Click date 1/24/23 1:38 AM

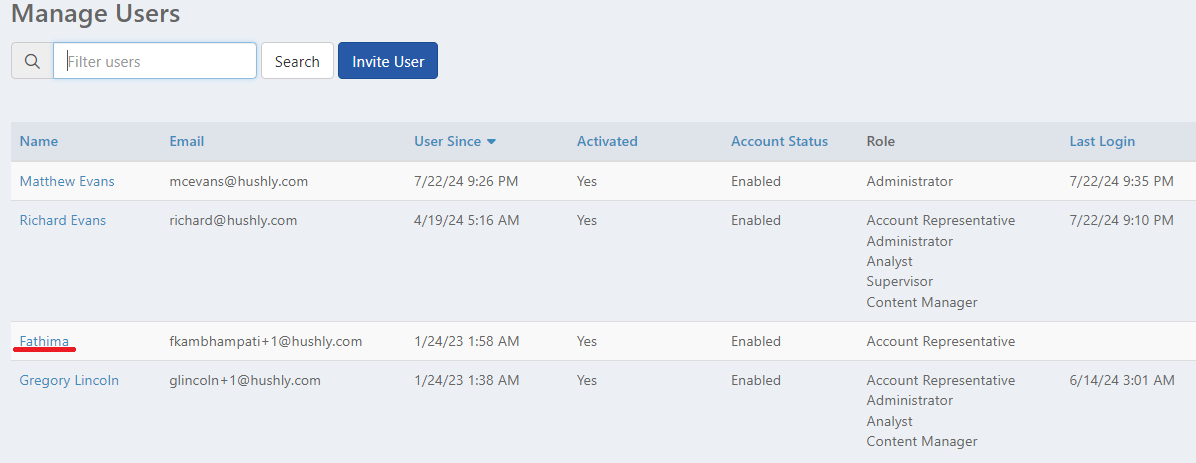tap(467, 380)
